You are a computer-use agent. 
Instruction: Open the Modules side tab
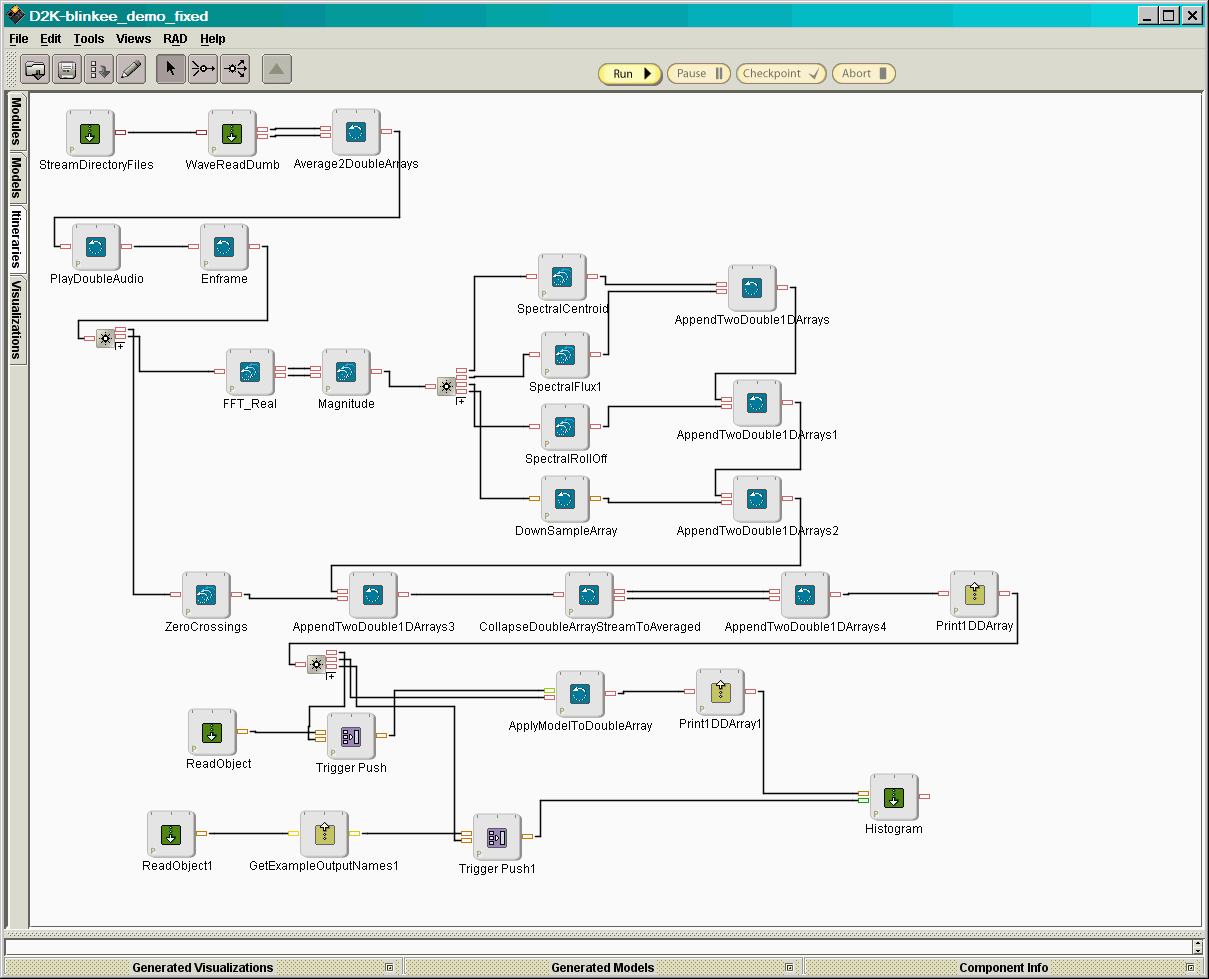coord(17,121)
